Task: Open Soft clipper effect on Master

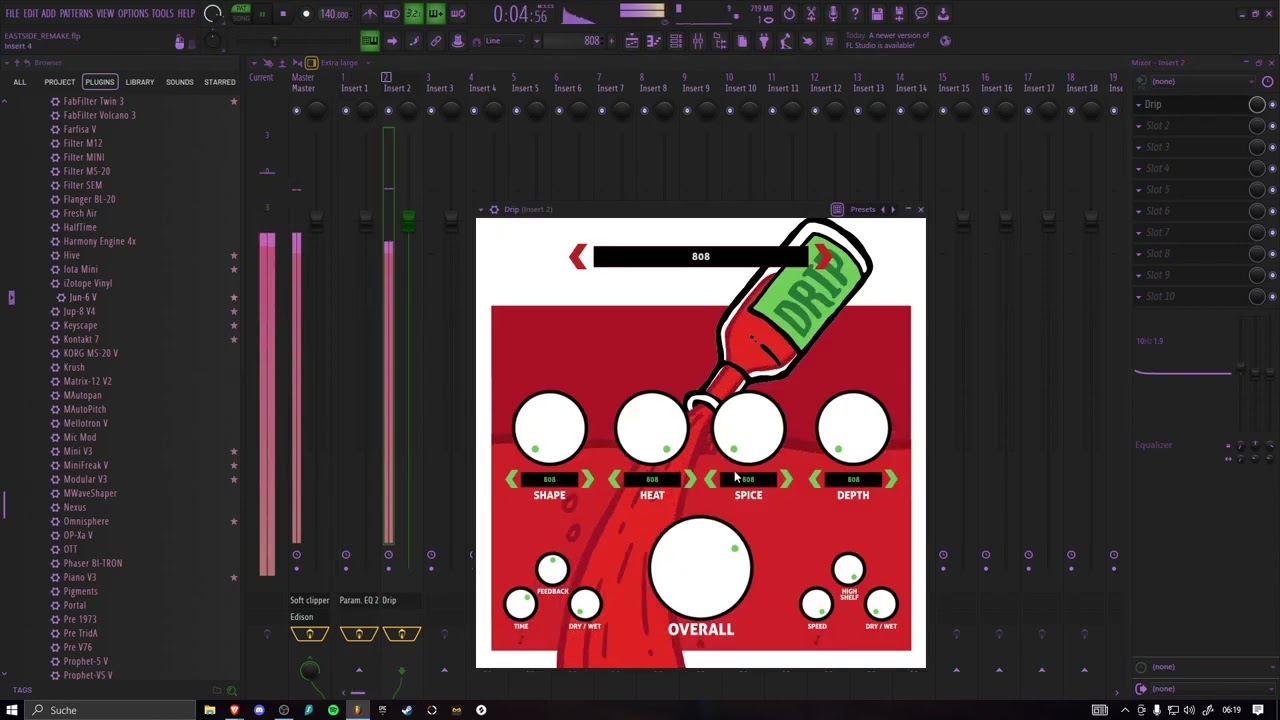Action: tap(310, 600)
